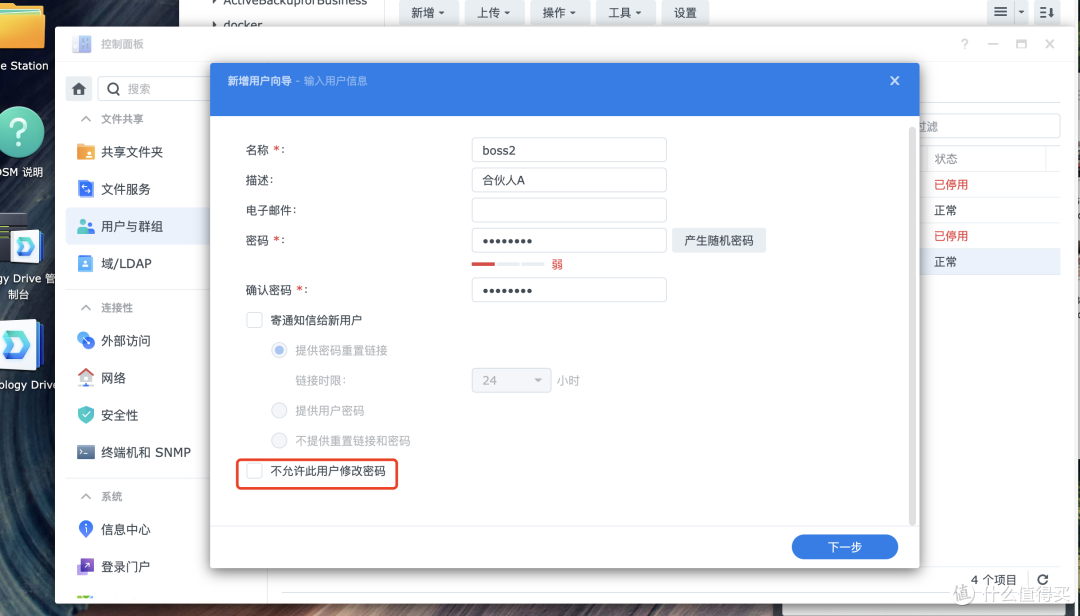Screen dimensions: 1080x616
Task: Click the dialog's vertical scrollbar
Action: 913,327
